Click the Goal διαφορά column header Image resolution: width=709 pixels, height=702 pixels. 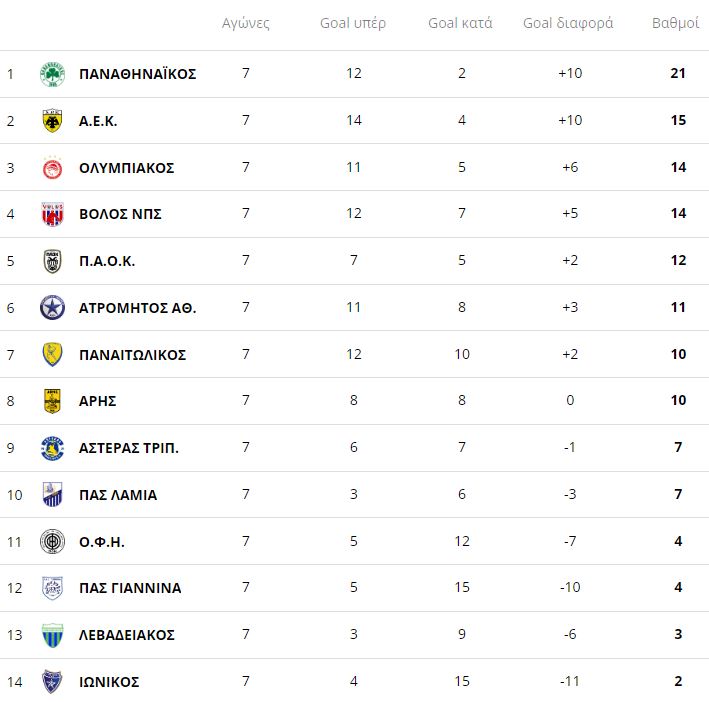(x=568, y=23)
